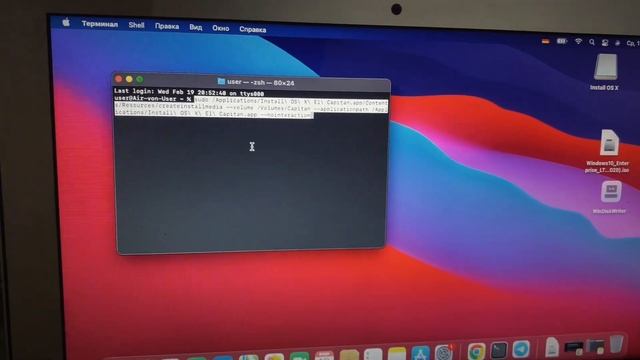Click the 'Last login' line in Terminal
The image size is (640, 360).
click(189, 92)
